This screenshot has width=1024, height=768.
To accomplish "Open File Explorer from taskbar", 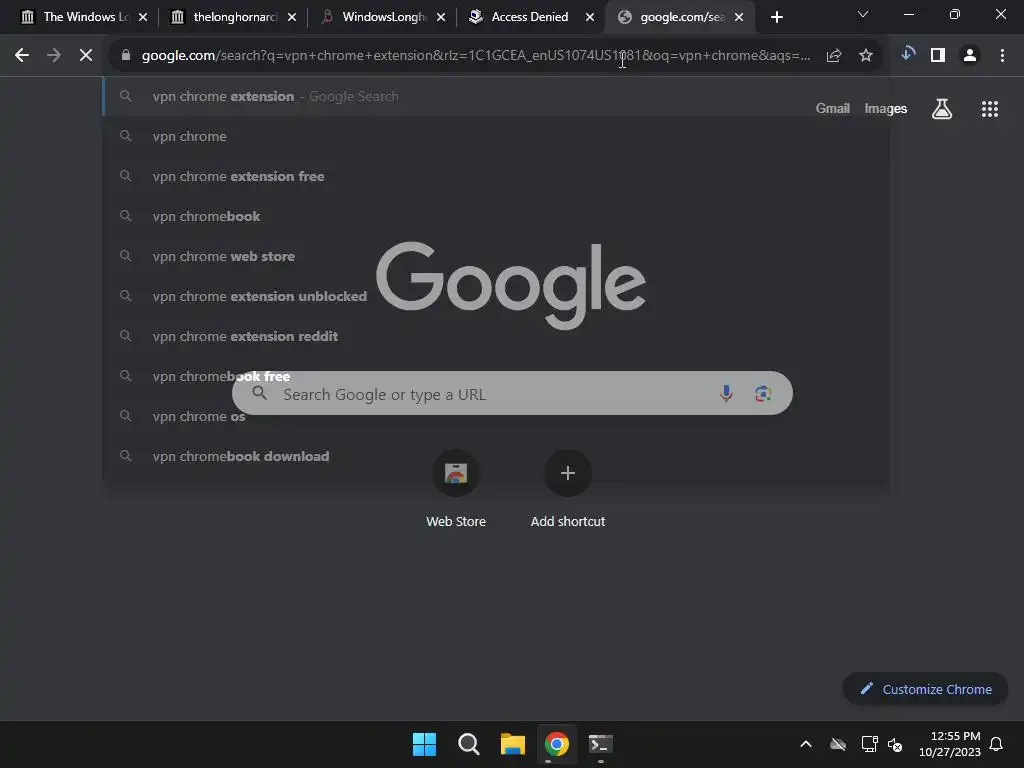I will pyautogui.click(x=513, y=744).
